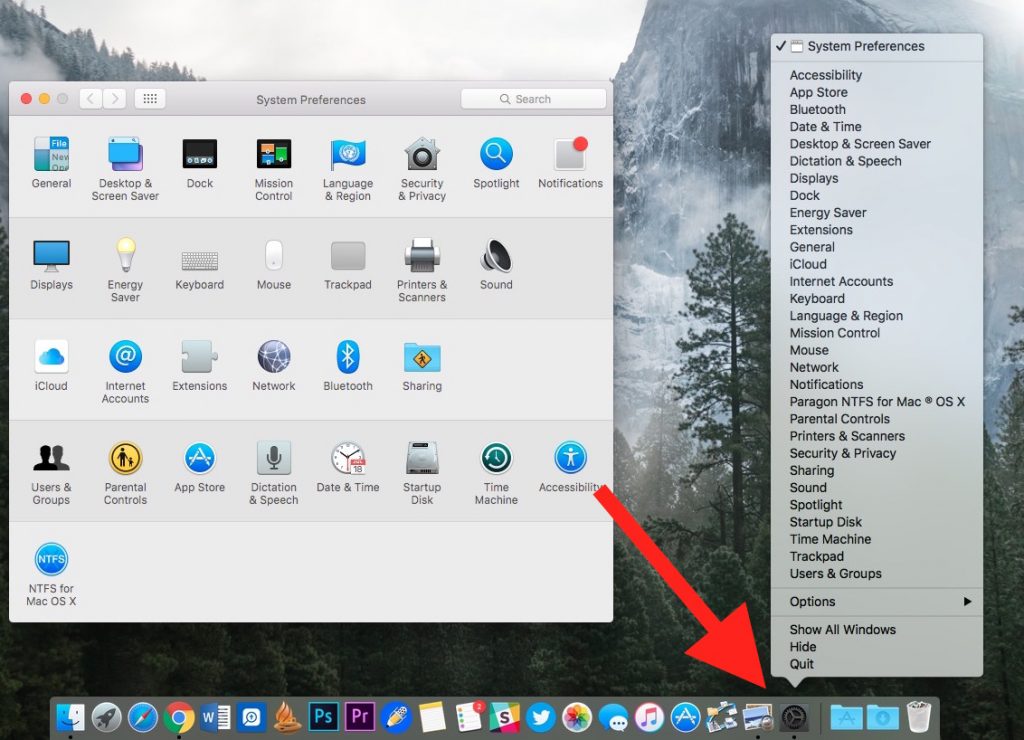Open Notifications pane icon in Preferences window
Image resolution: width=1024 pixels, height=740 pixels.
tap(570, 154)
